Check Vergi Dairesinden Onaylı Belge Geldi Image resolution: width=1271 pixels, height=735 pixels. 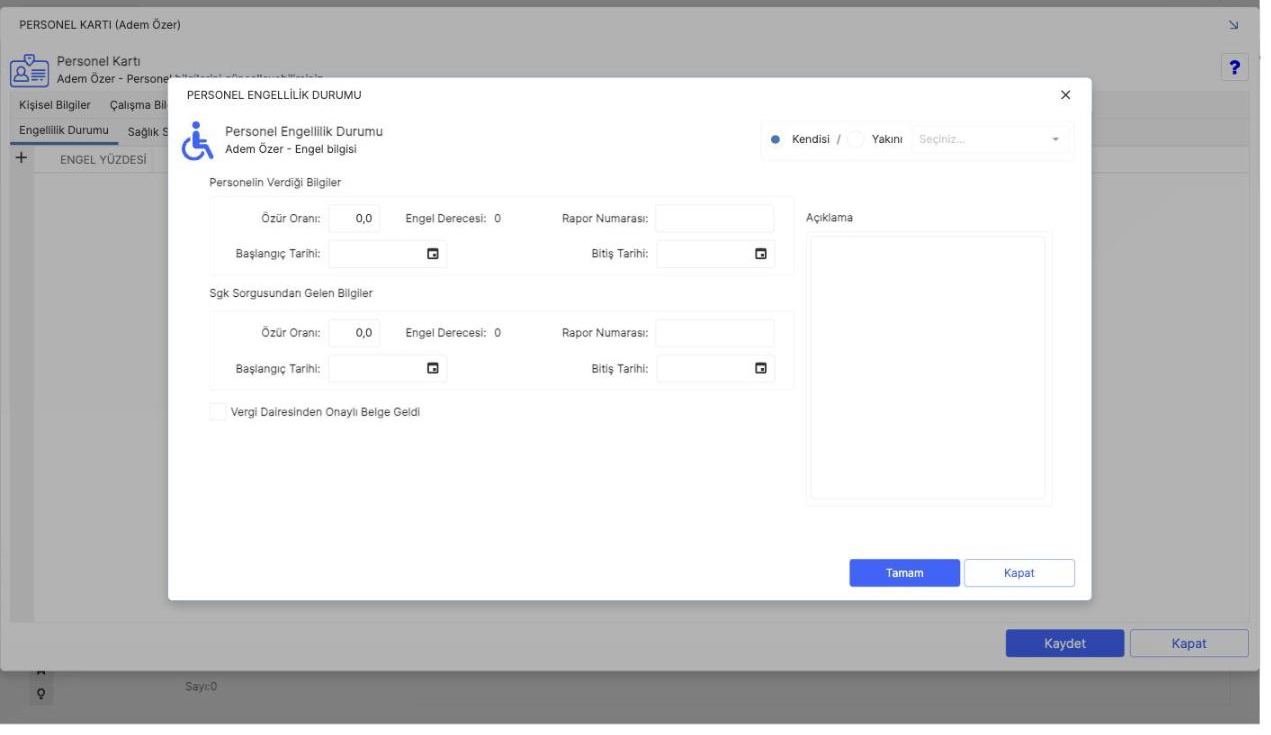tap(218, 412)
